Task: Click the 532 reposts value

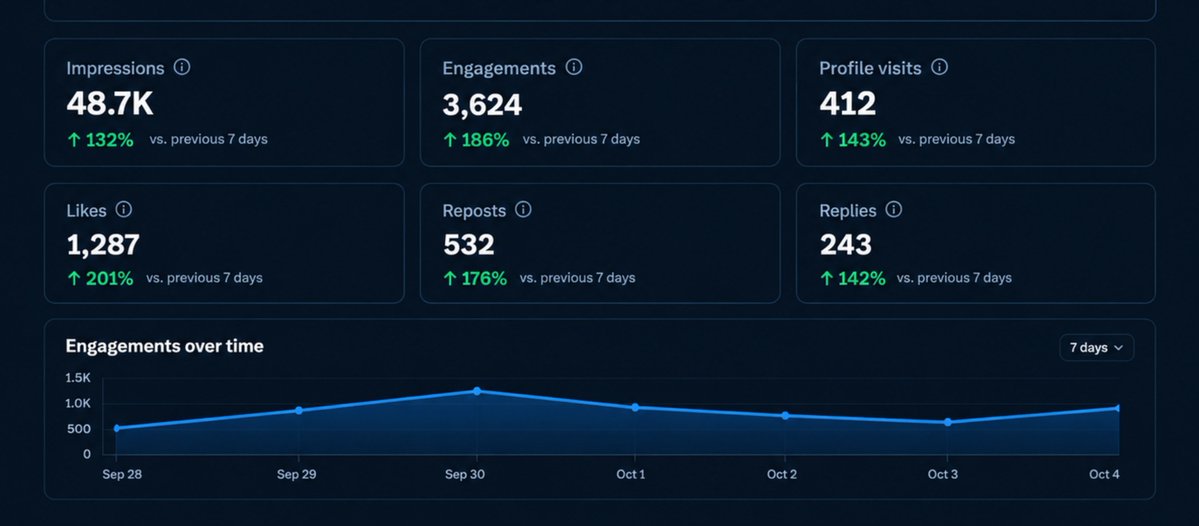Action: (469, 245)
